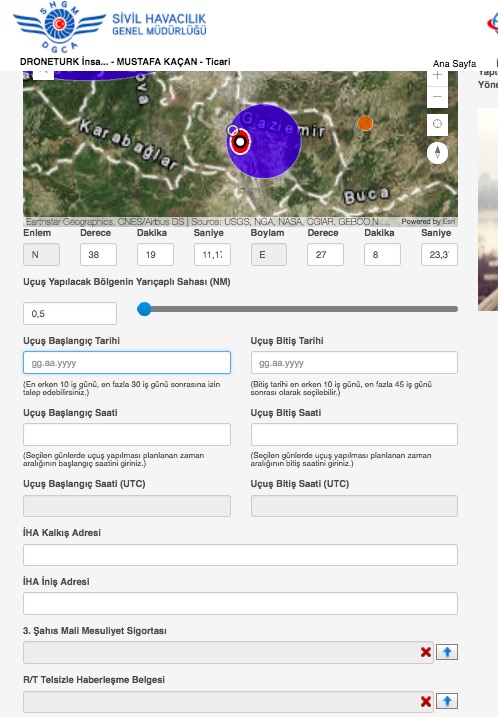Upload 3. Şahıs Mali Mesuliyet Sigortası document
This screenshot has height=717, width=498.
(447, 652)
